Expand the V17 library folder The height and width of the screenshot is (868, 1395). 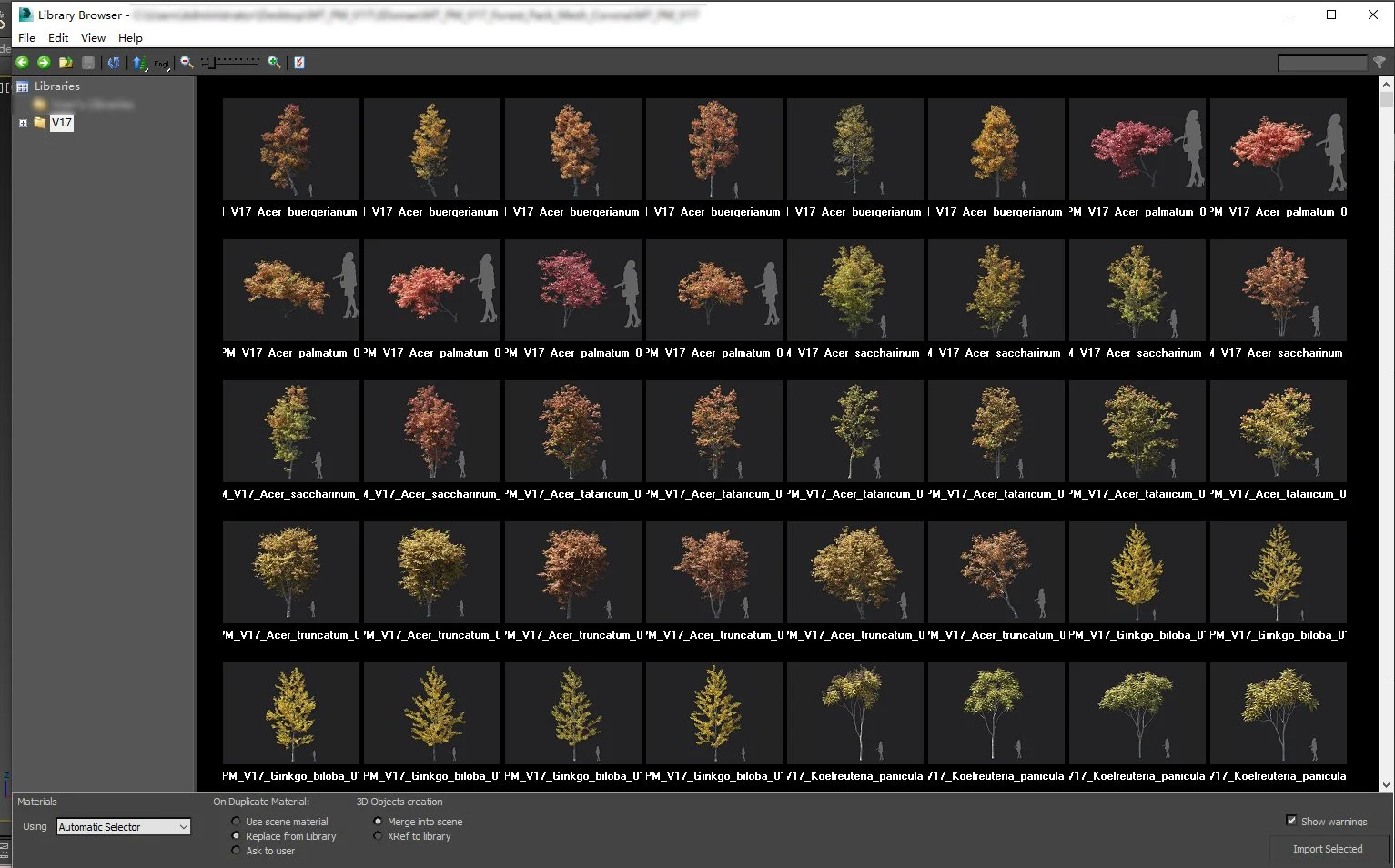click(23, 123)
